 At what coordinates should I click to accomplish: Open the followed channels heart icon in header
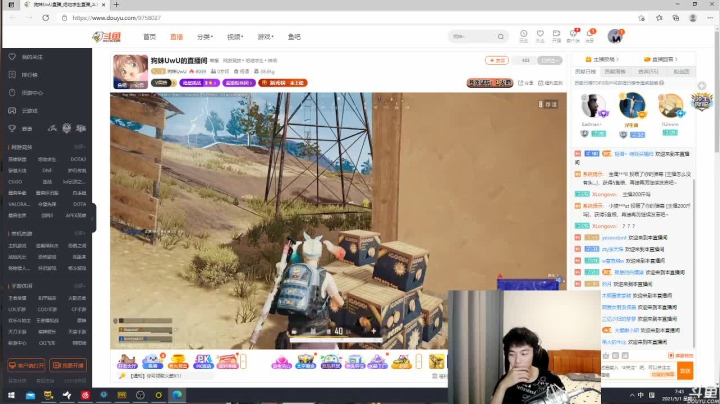[x=540, y=34]
